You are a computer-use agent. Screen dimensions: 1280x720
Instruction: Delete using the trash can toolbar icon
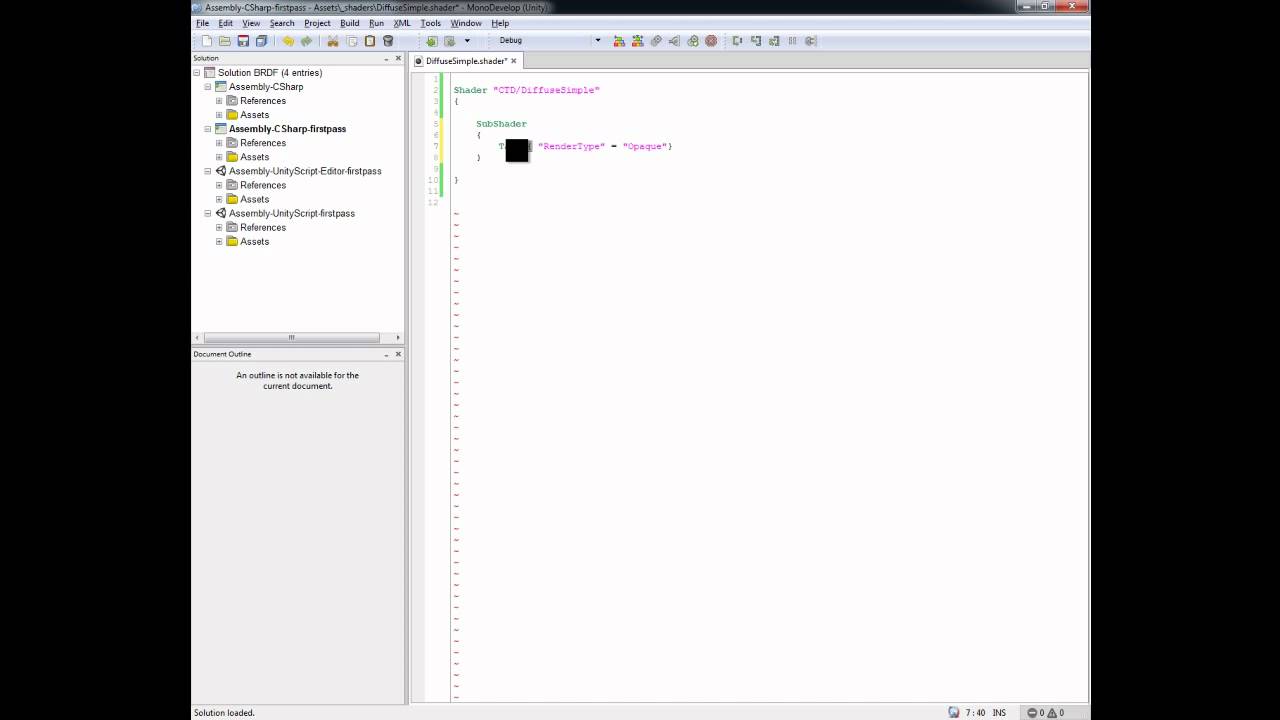pyautogui.click(x=388, y=41)
